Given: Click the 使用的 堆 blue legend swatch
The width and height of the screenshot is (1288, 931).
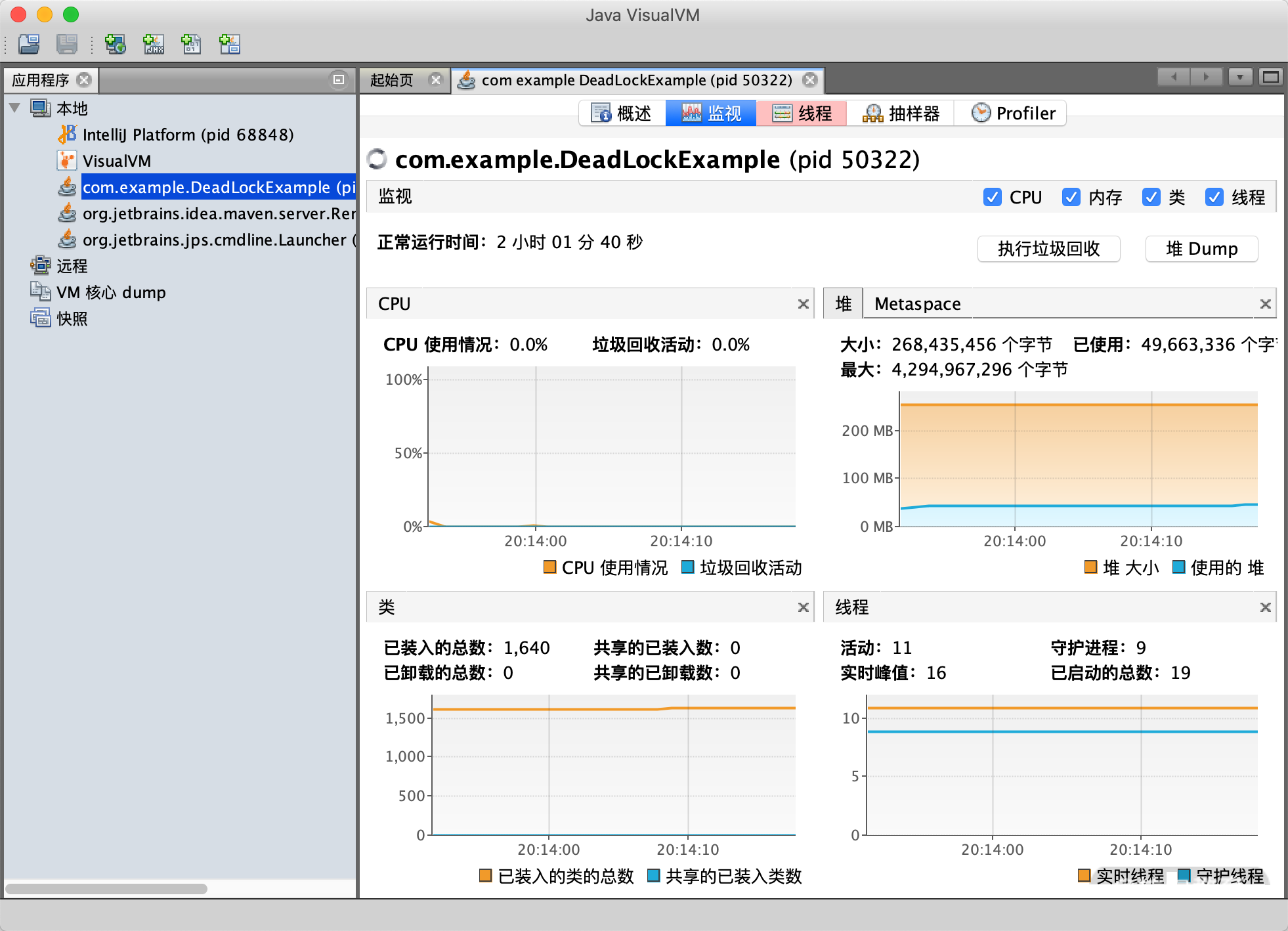Looking at the screenshot, I should [1179, 567].
